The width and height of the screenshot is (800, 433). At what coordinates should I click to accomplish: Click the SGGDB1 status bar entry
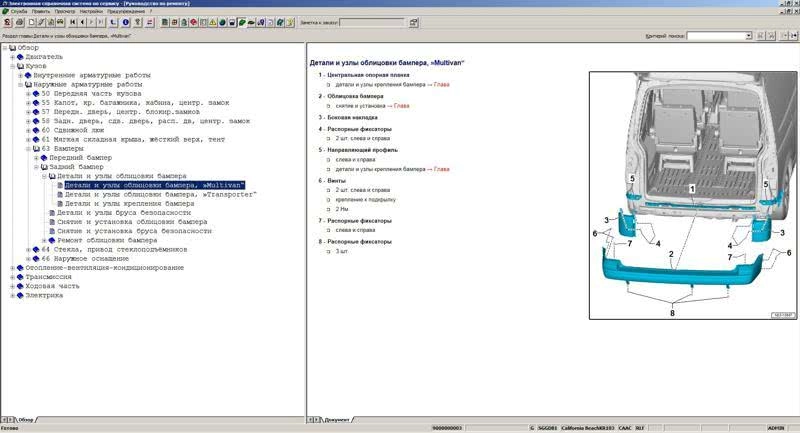547,428
